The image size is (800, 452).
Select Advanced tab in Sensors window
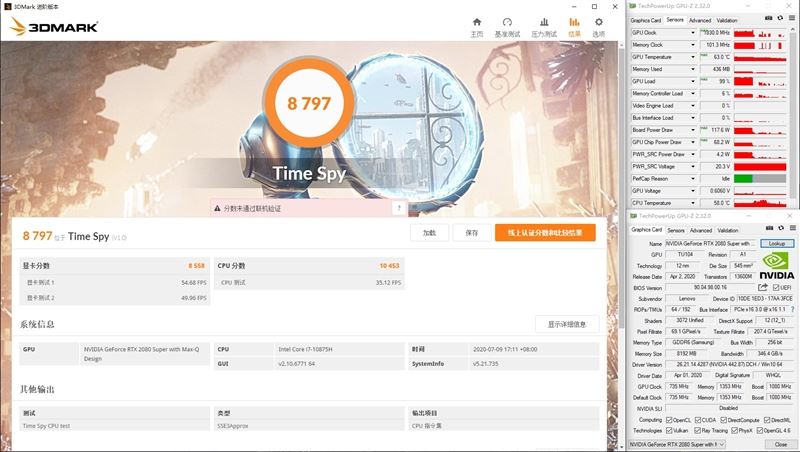pyautogui.click(x=699, y=20)
